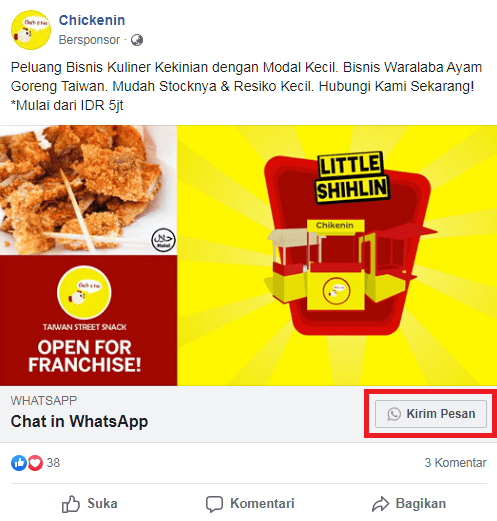
Task: Open the 3 Komentar link
Action: pyautogui.click(x=455, y=463)
